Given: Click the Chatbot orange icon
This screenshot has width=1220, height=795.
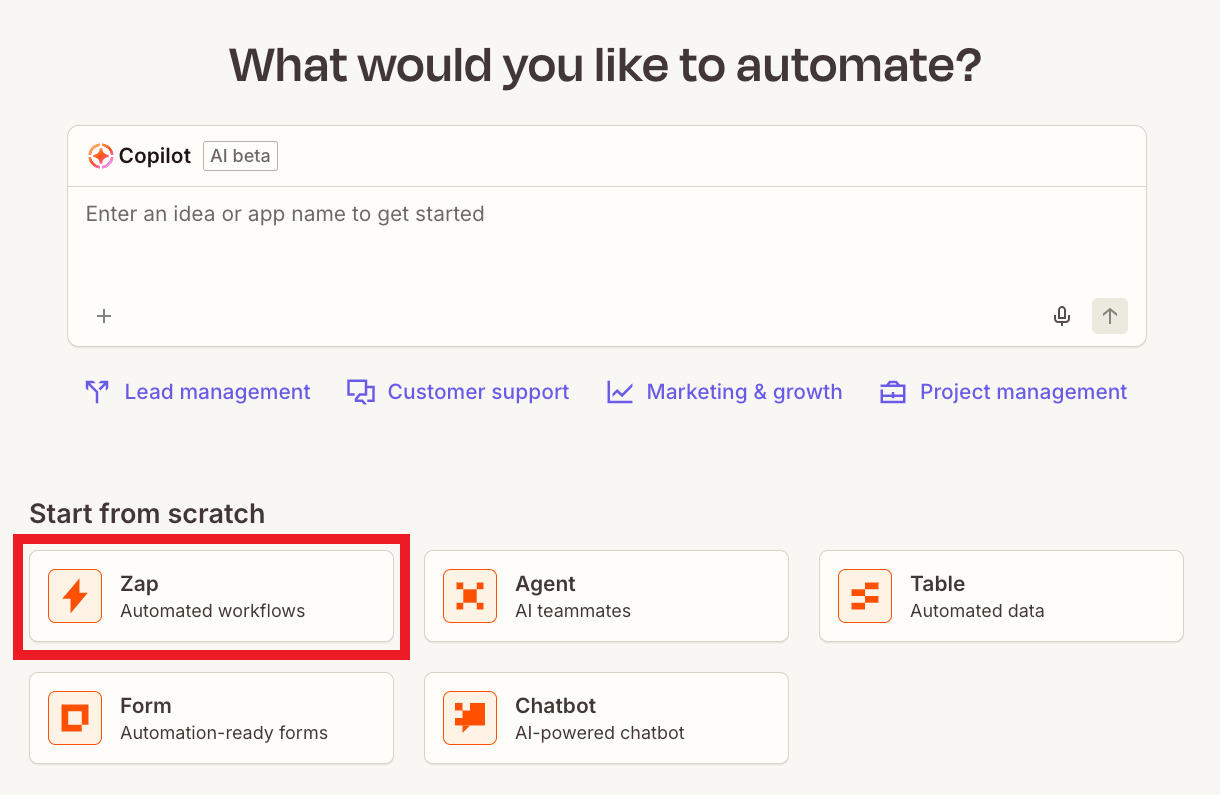Looking at the screenshot, I should coord(470,718).
